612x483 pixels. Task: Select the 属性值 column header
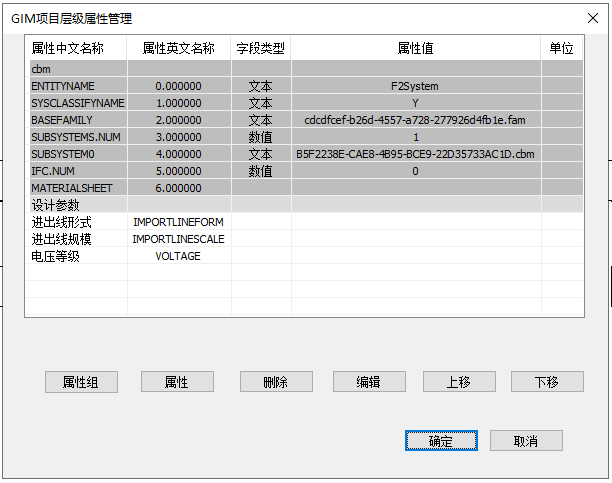pyautogui.click(x=416, y=48)
